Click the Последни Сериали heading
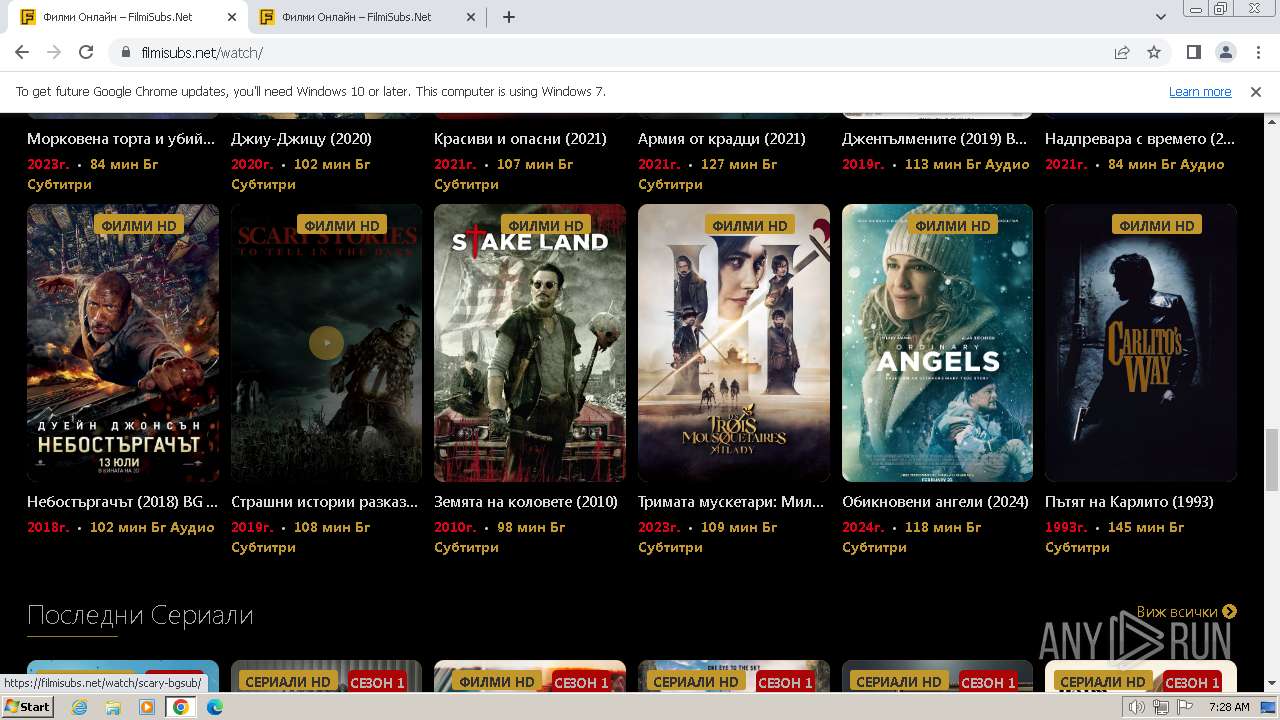The image size is (1280, 720). [140, 614]
